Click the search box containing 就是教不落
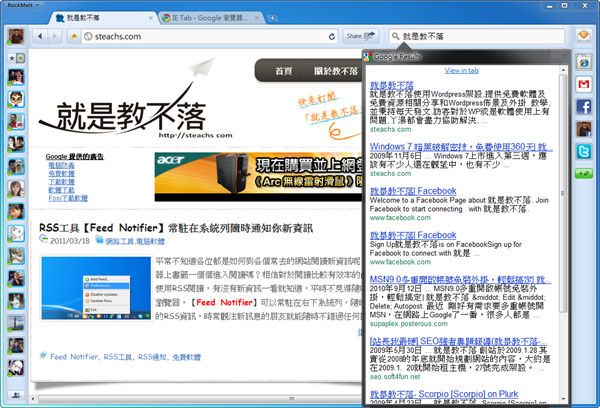This screenshot has width=600, height=408. [x=476, y=36]
